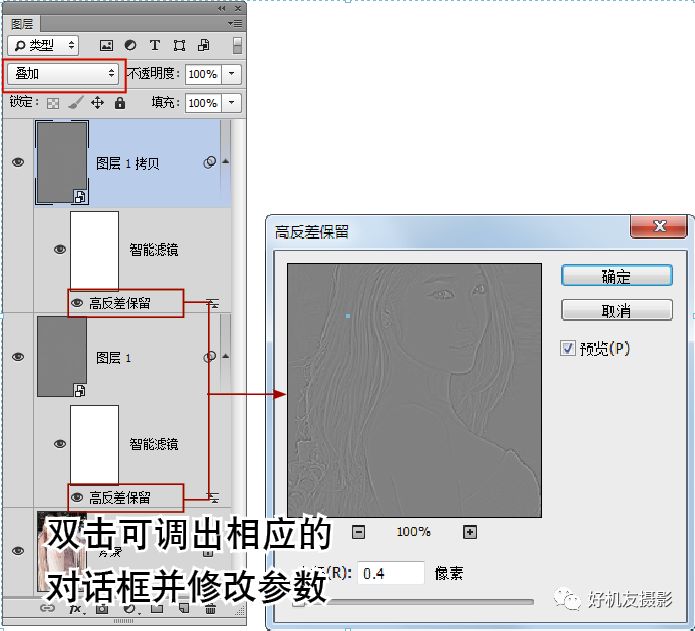Collapse smart filters arrow on 图层 1 拷贝
The image size is (695, 631).
click(x=226, y=161)
